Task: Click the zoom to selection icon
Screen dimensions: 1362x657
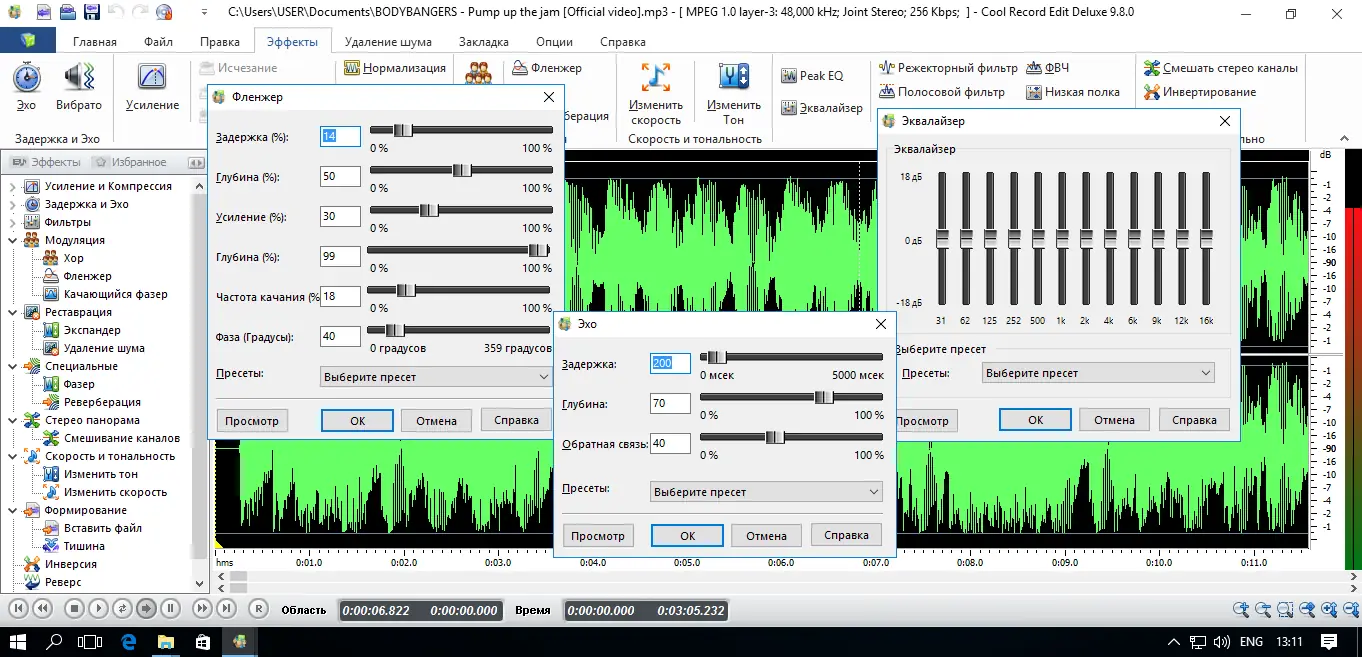Action: [x=1284, y=609]
